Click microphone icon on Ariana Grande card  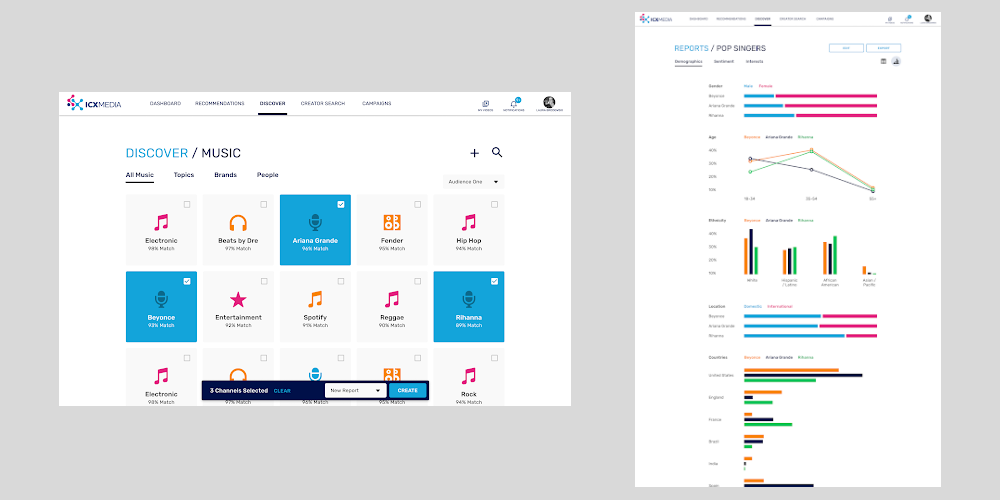click(x=315, y=223)
